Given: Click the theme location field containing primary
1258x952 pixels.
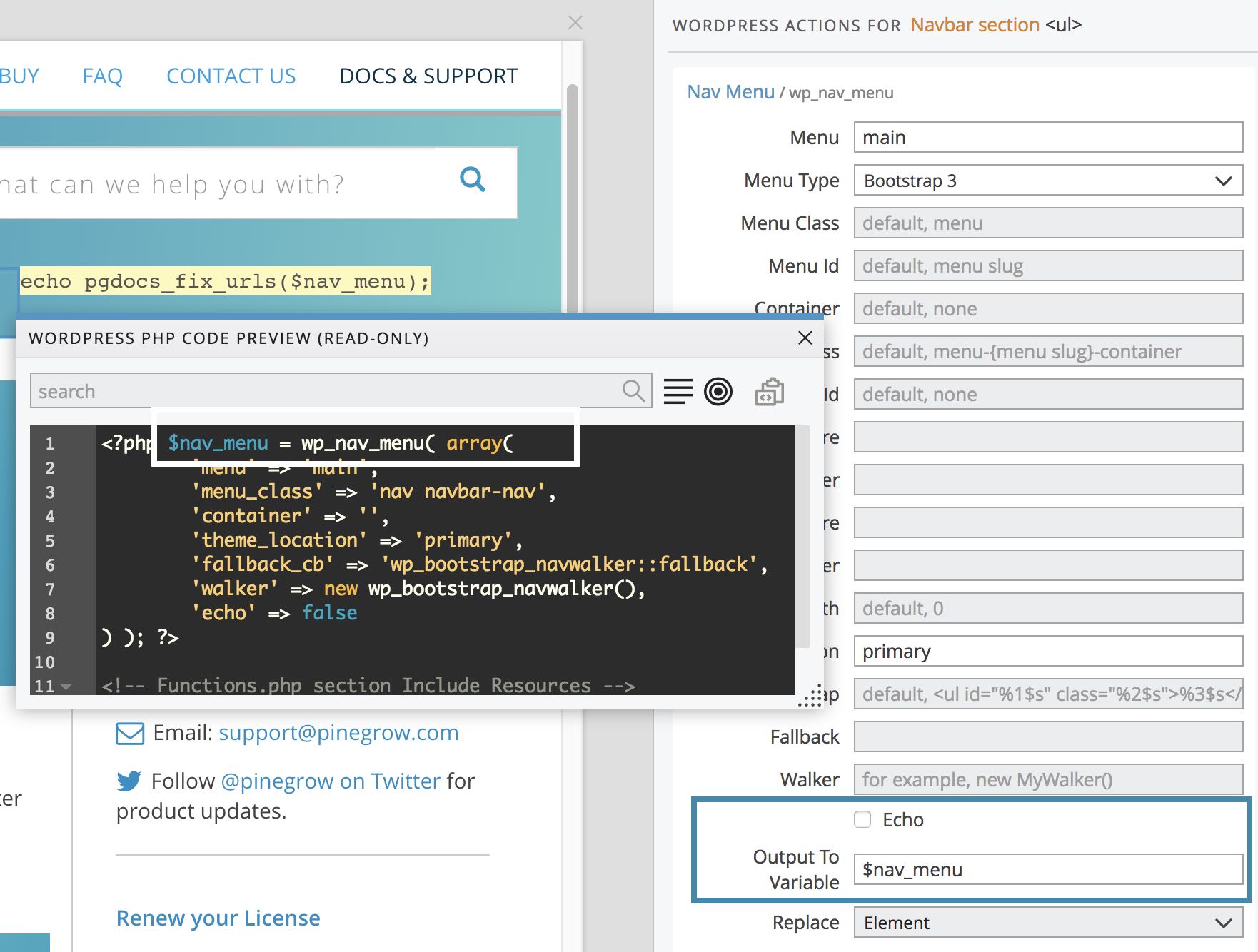Looking at the screenshot, I should [1048, 651].
